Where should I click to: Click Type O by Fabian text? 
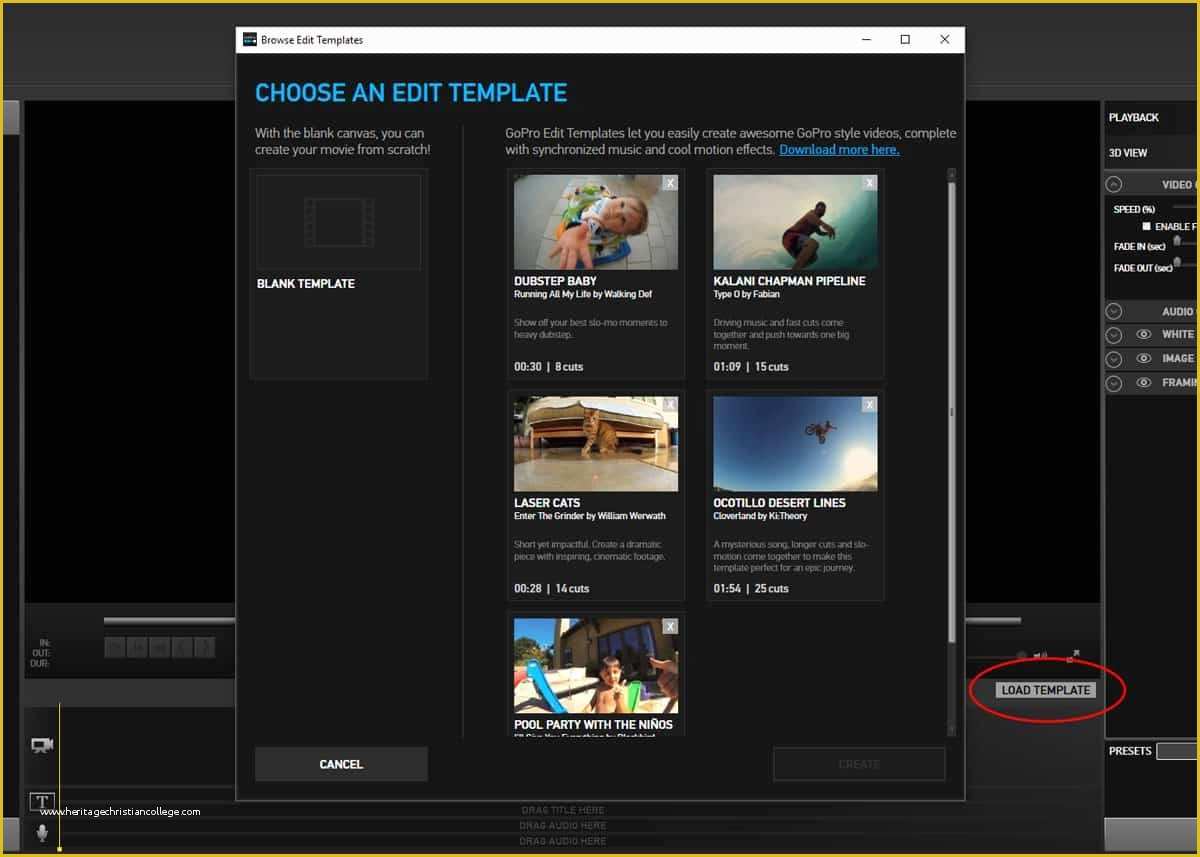[x=746, y=295]
